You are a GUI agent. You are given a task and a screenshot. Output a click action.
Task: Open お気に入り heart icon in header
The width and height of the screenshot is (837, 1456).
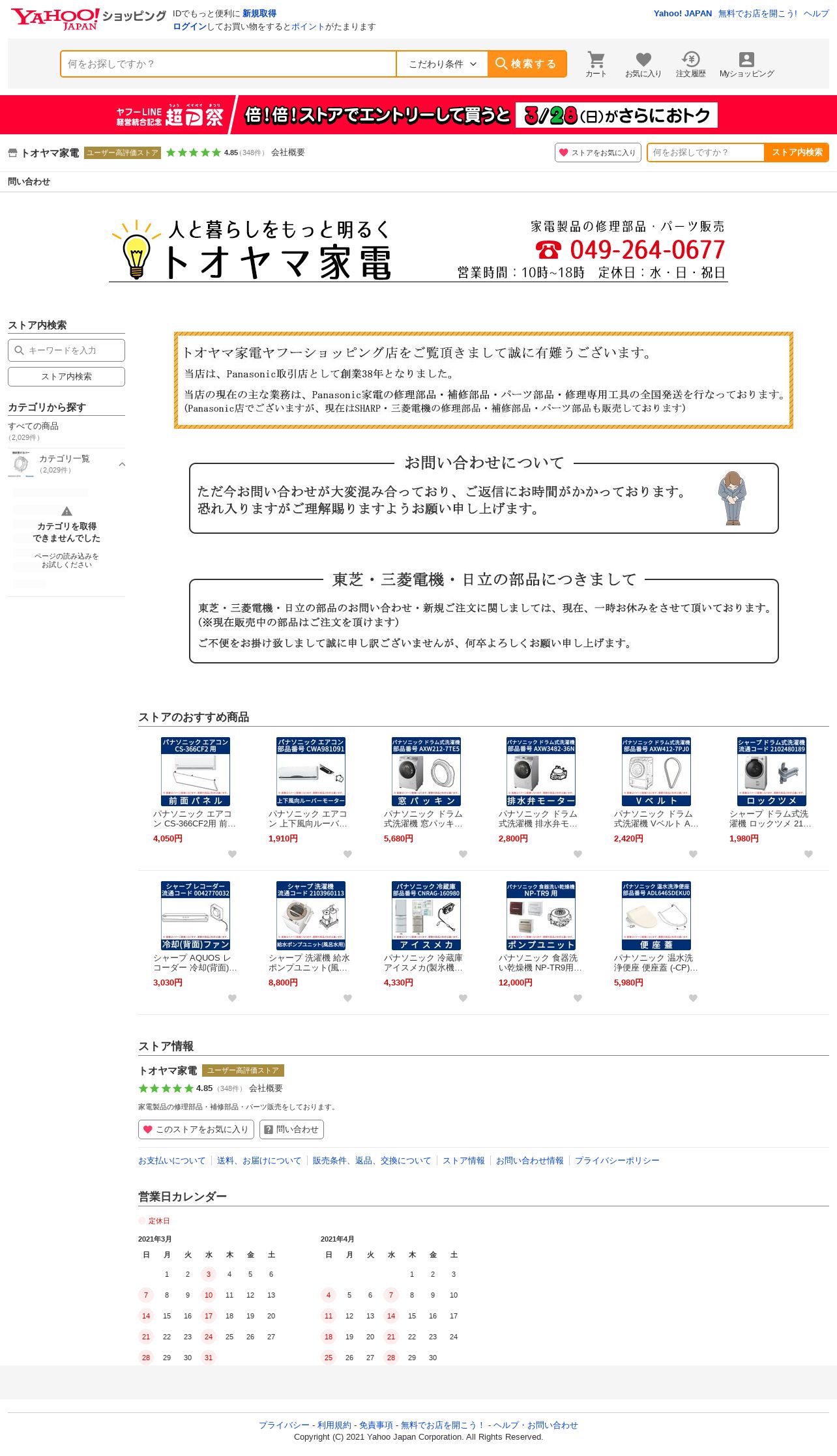pyautogui.click(x=643, y=64)
